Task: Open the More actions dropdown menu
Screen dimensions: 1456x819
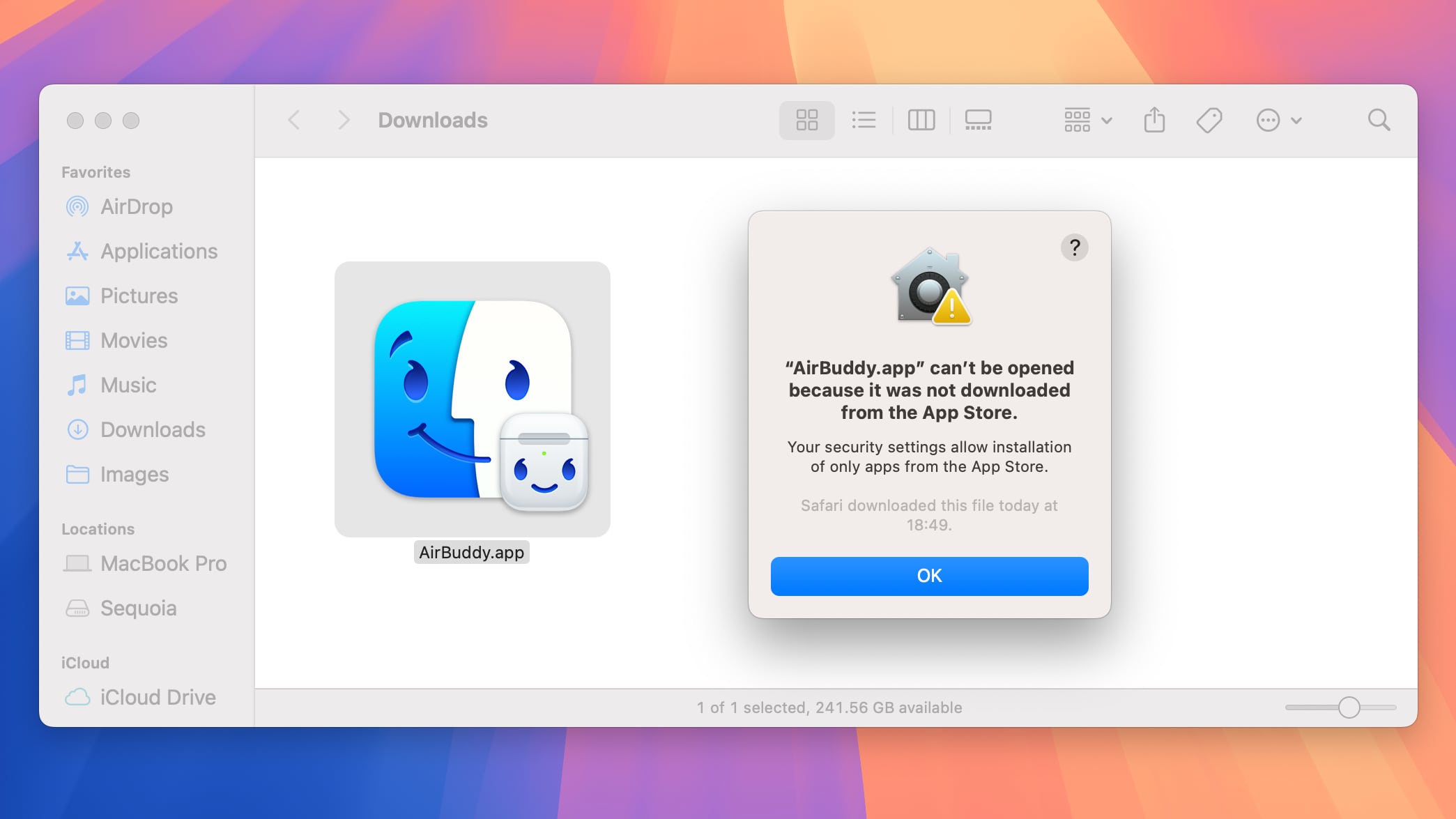Action: point(1278,120)
